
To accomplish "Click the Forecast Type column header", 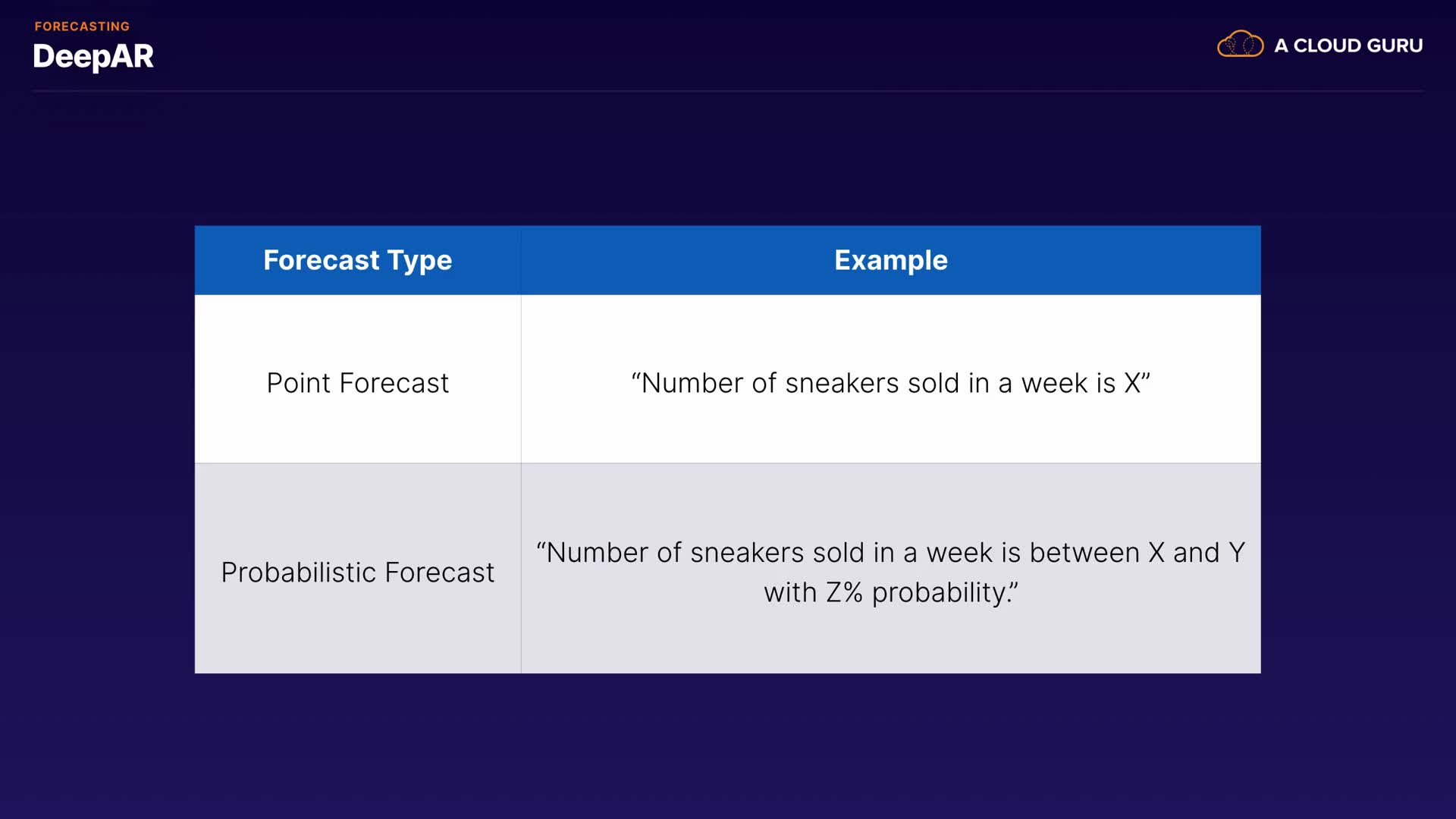I will 357,260.
